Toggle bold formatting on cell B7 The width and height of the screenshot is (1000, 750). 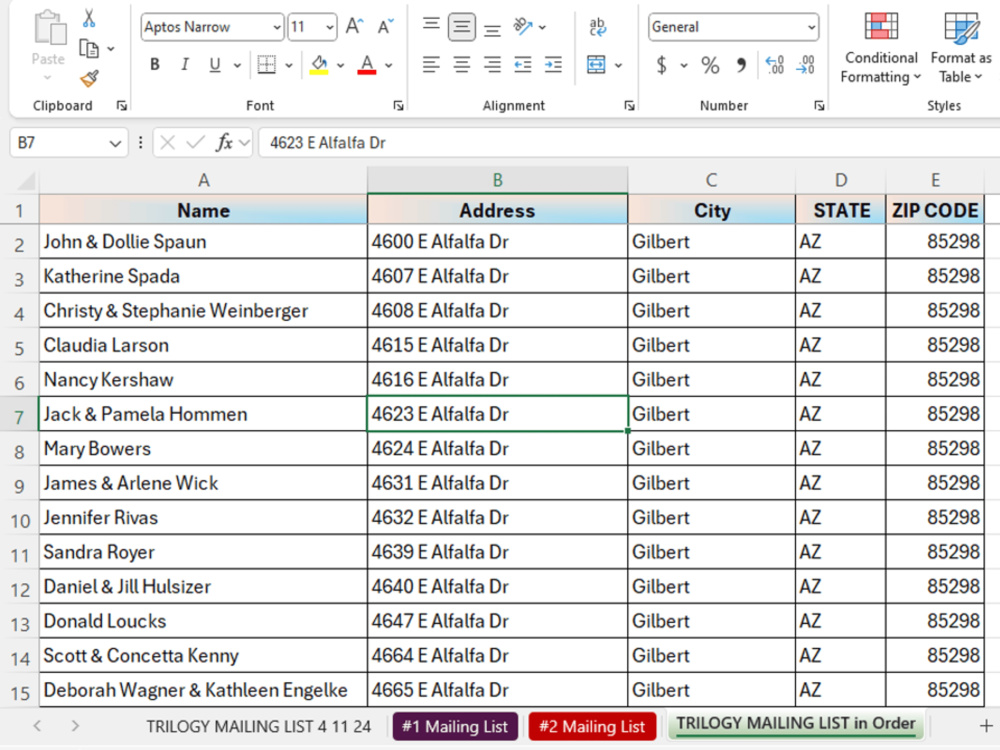(155, 64)
